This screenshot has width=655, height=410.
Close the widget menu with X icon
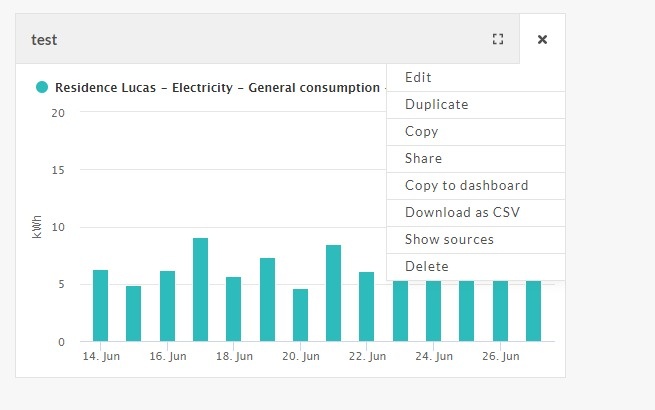click(542, 39)
